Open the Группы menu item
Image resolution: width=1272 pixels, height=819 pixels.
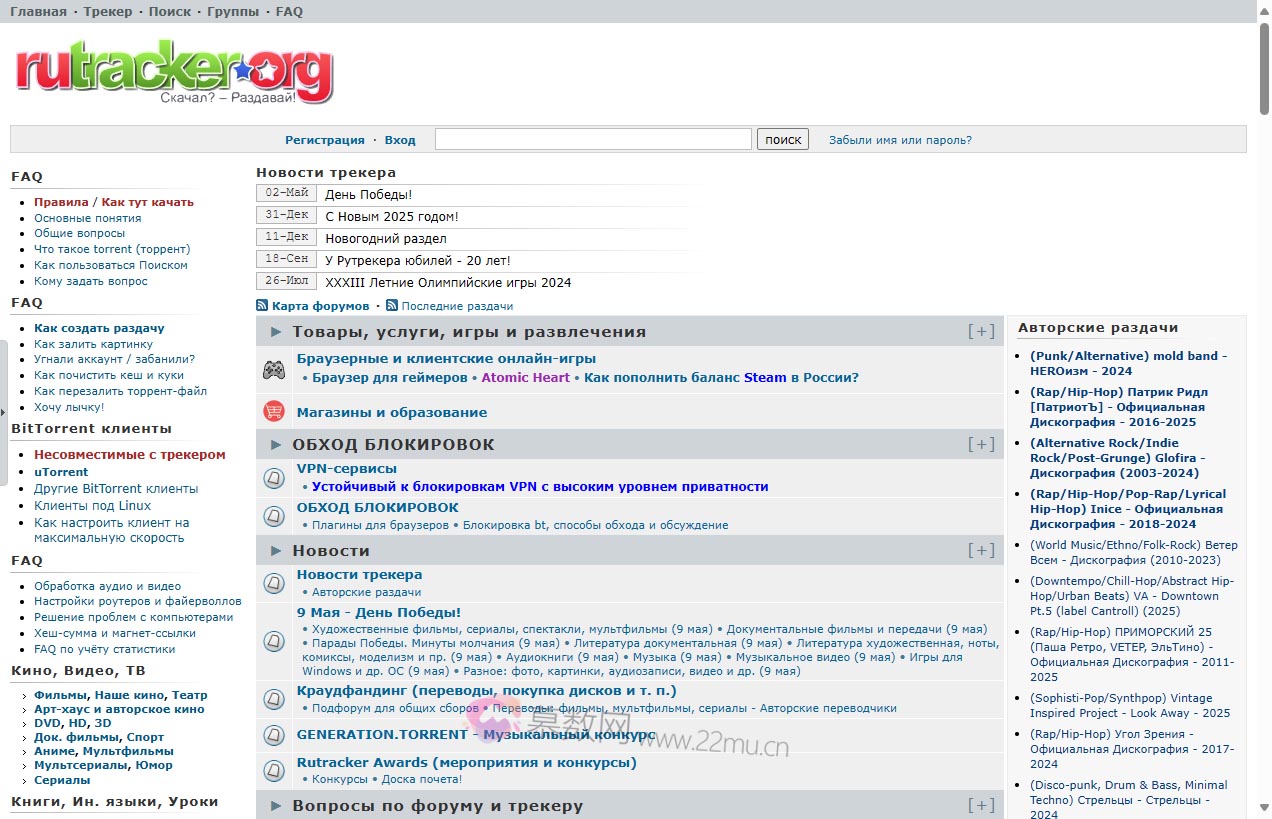234,11
